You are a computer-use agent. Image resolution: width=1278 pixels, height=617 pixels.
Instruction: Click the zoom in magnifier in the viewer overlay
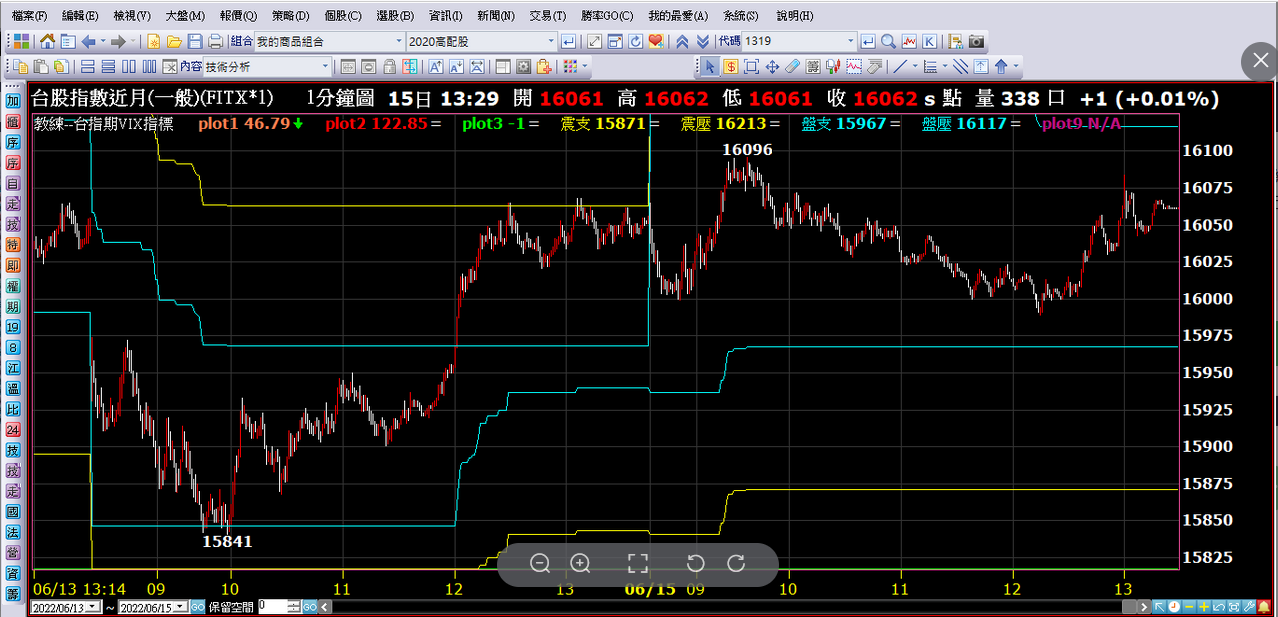click(x=580, y=563)
